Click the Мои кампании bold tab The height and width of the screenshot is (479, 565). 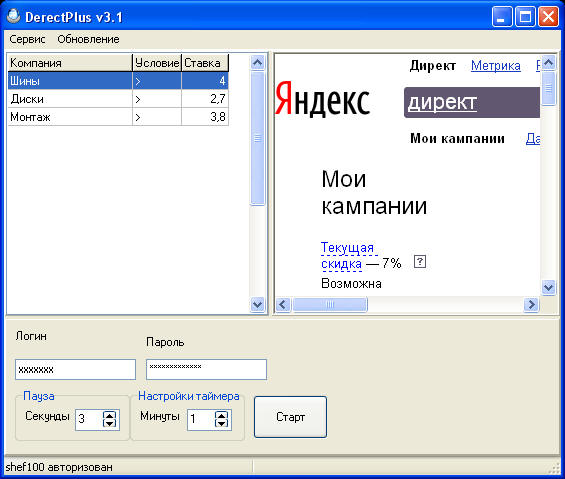point(457,138)
